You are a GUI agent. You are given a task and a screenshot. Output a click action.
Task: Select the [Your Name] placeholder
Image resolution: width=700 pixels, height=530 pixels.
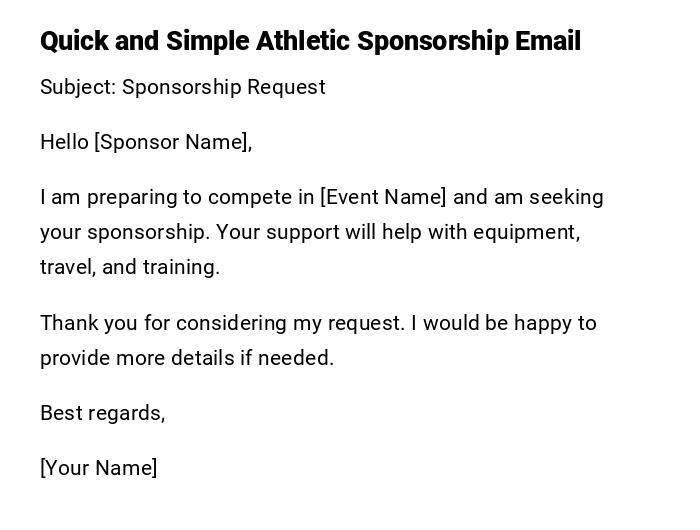click(x=99, y=468)
